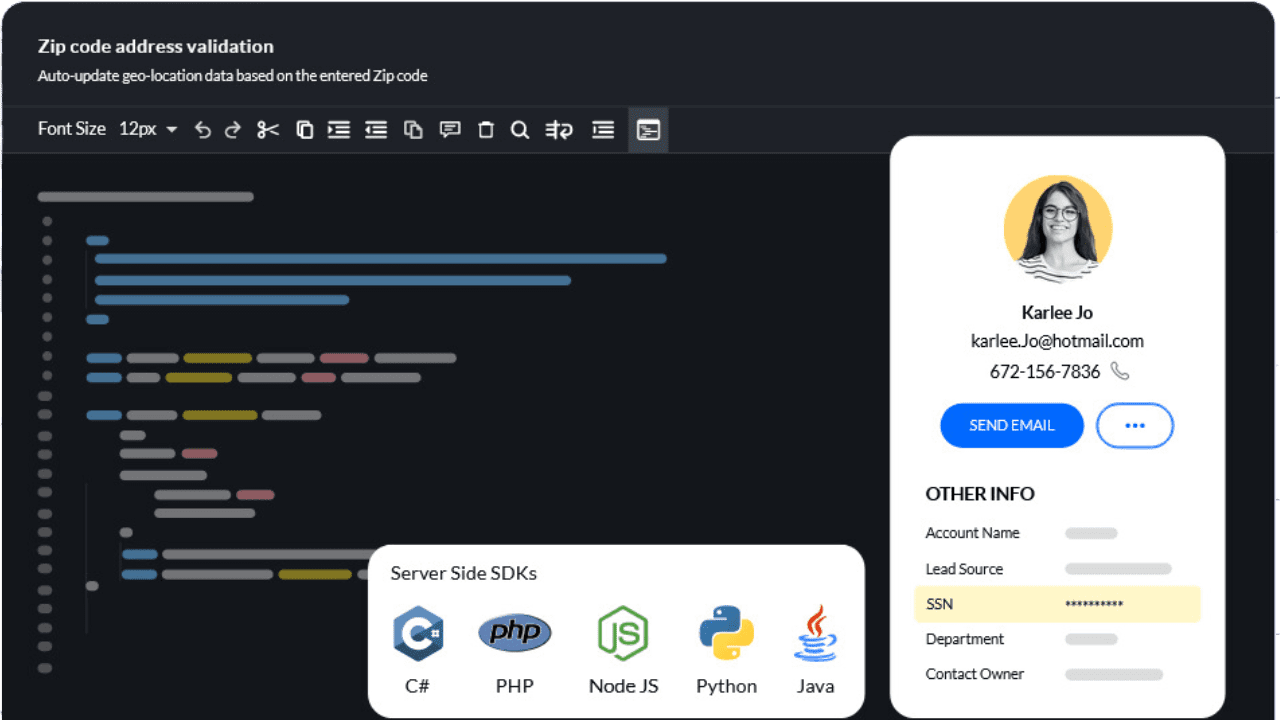
Task: Click the increase indent icon
Action: tap(339, 130)
